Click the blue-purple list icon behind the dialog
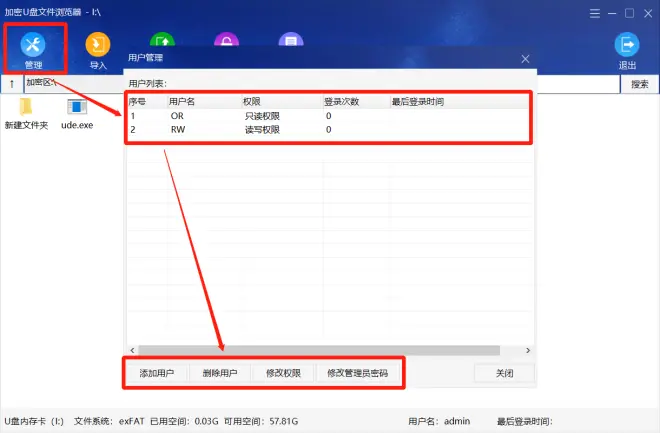Screen dimensions: 660x433 coord(291,40)
